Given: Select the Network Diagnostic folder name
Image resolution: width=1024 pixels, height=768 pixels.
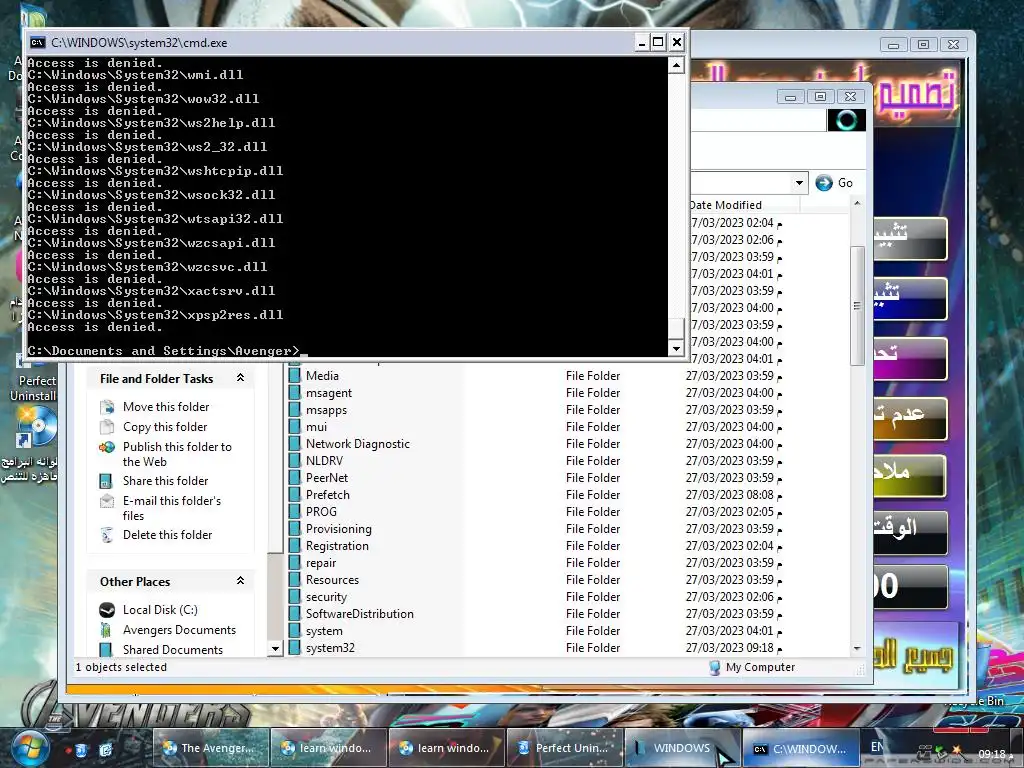Looking at the screenshot, I should (358, 444).
